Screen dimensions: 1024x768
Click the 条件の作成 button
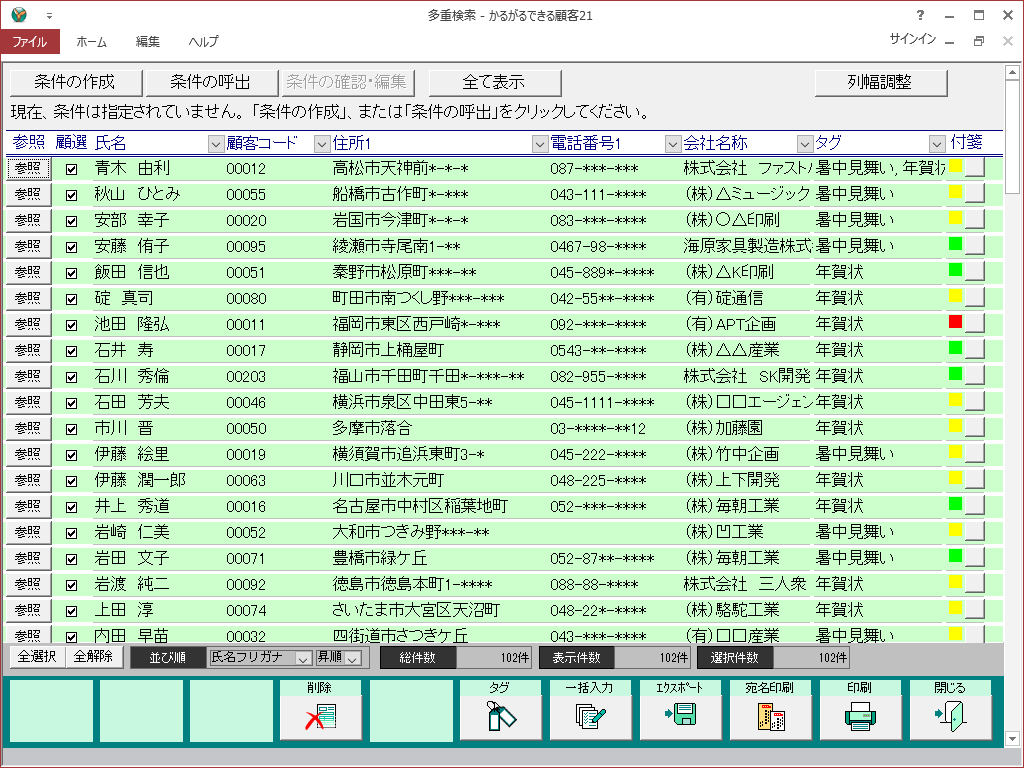[75, 82]
